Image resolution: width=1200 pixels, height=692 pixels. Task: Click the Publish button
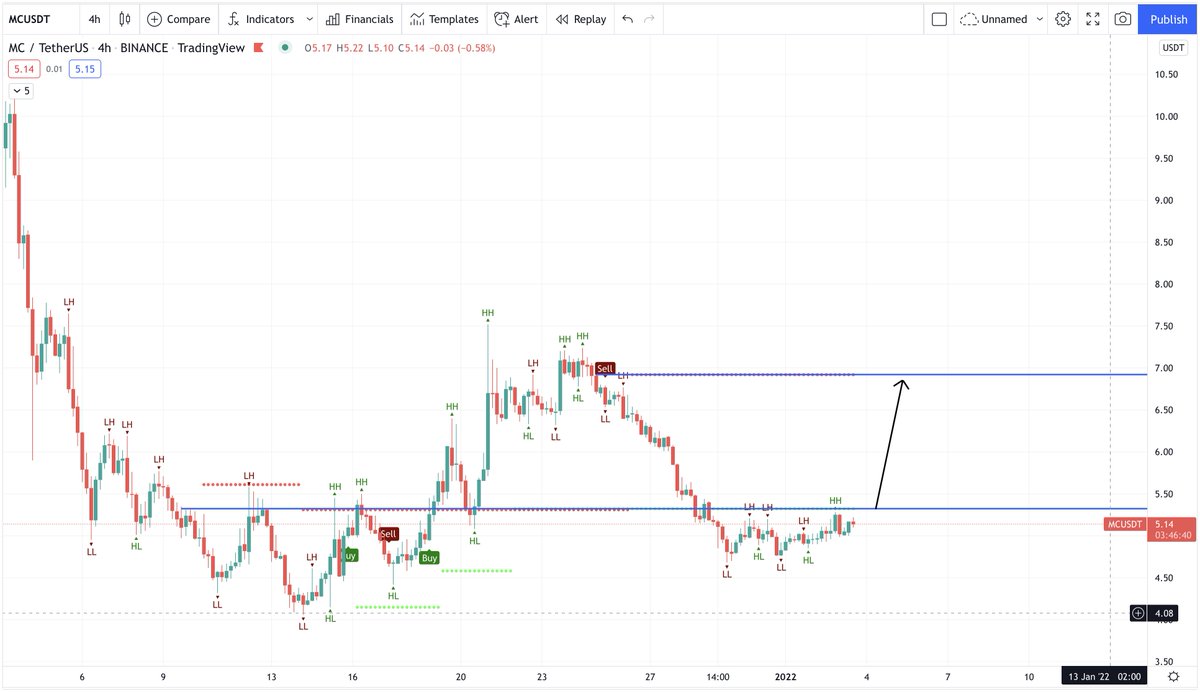(x=1169, y=19)
